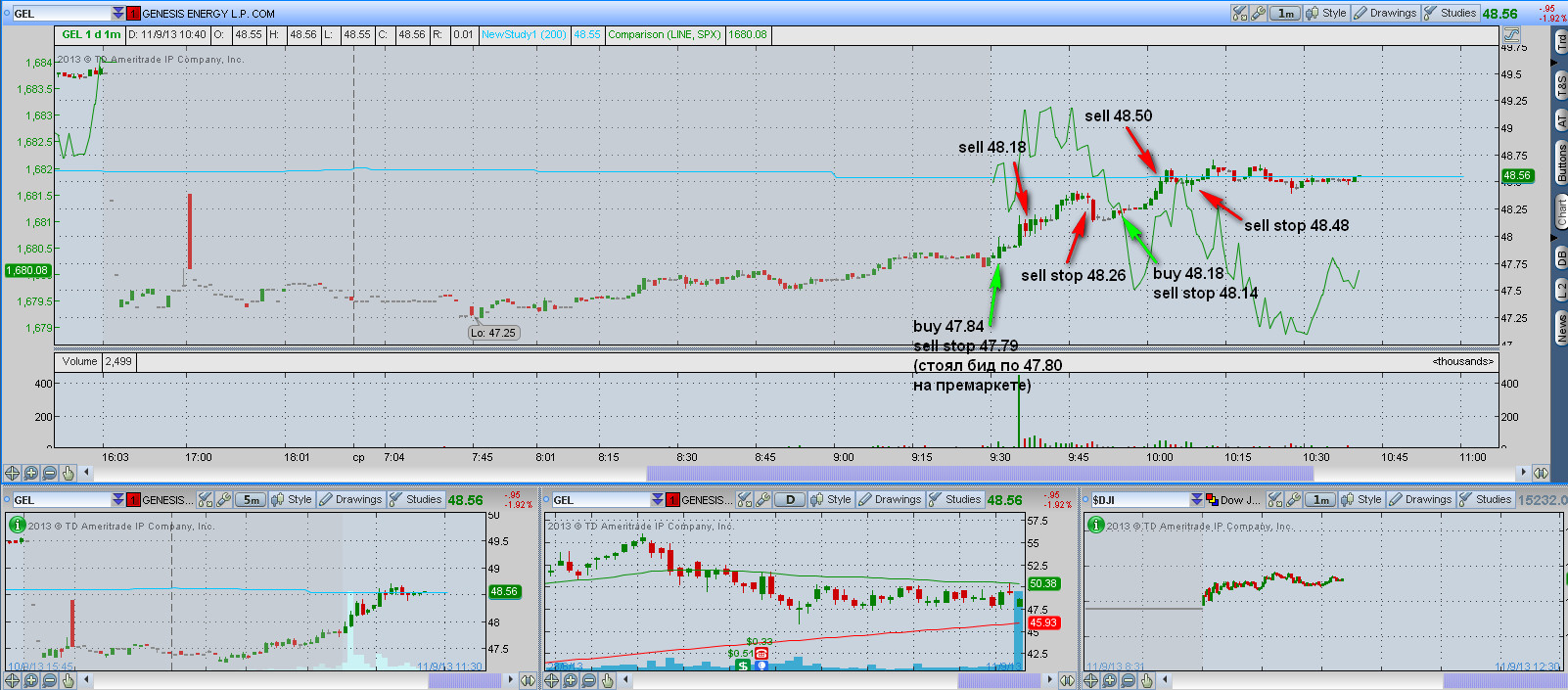Open the D timeframe selector
The width and height of the screenshot is (1568, 690).
coord(790,499)
